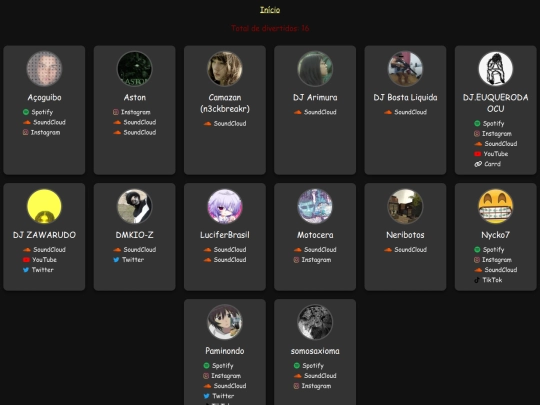Open the YouTube icon on DJ.EUQUERODAOCU card
The image size is (540, 405).
click(477, 154)
